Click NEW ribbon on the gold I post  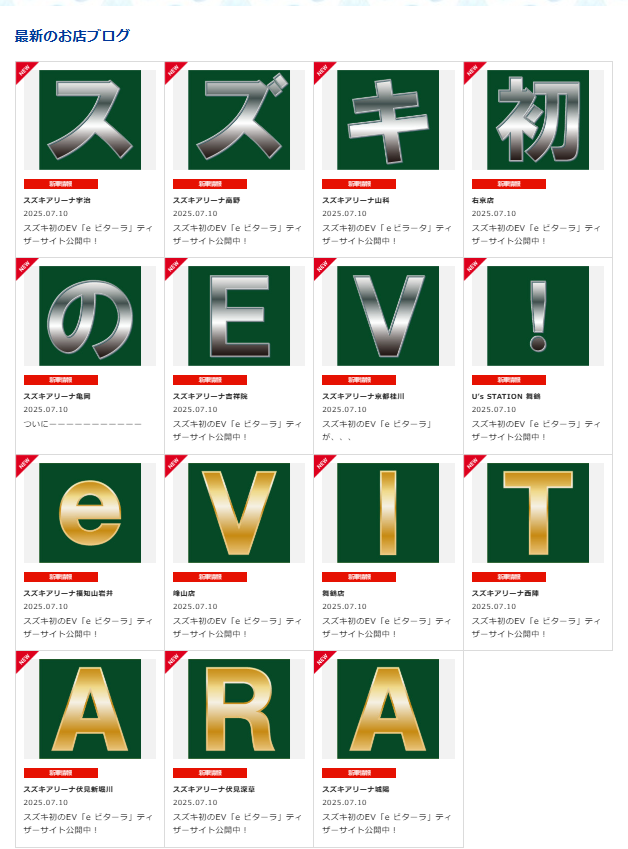(323, 465)
